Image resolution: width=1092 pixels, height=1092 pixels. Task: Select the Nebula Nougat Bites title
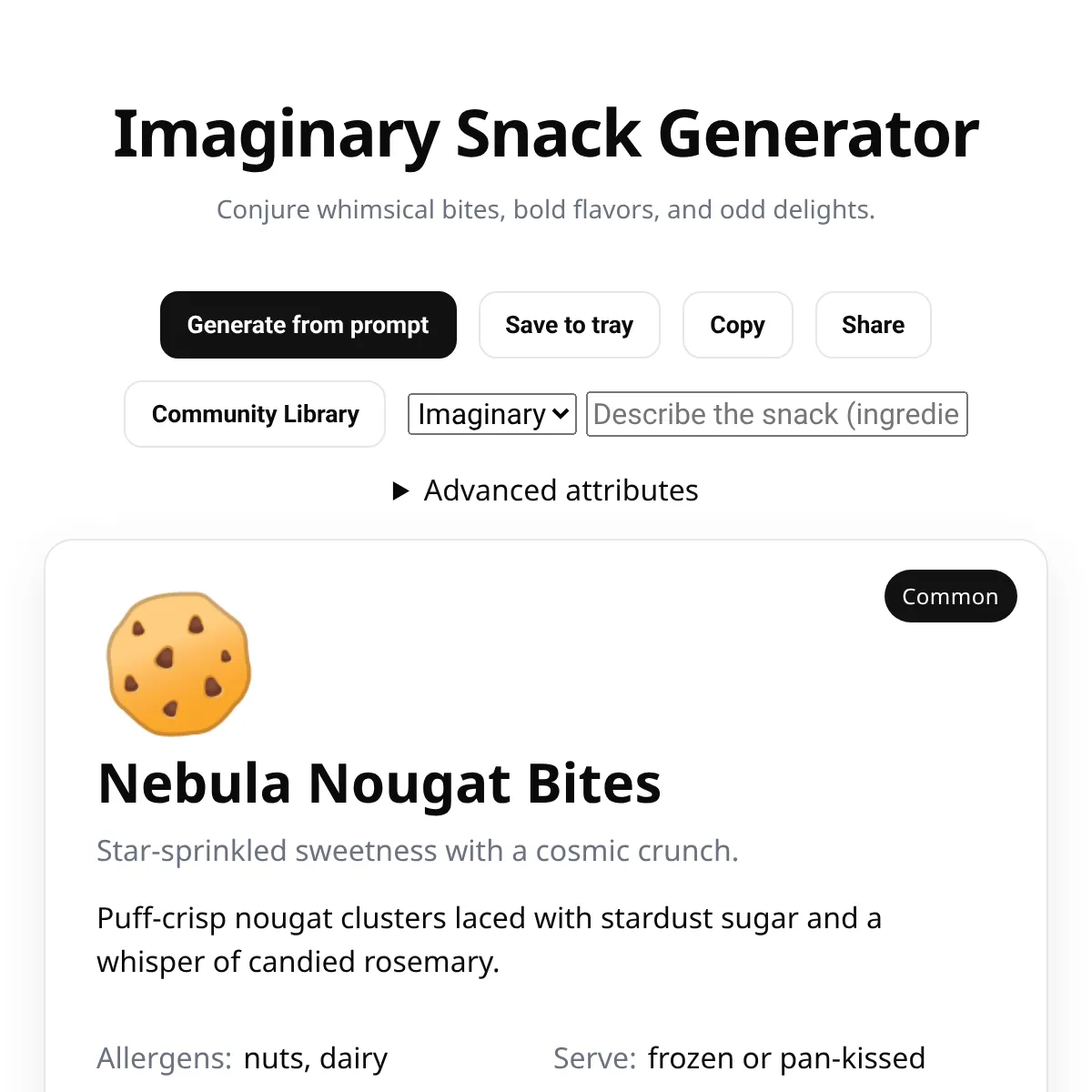click(379, 783)
